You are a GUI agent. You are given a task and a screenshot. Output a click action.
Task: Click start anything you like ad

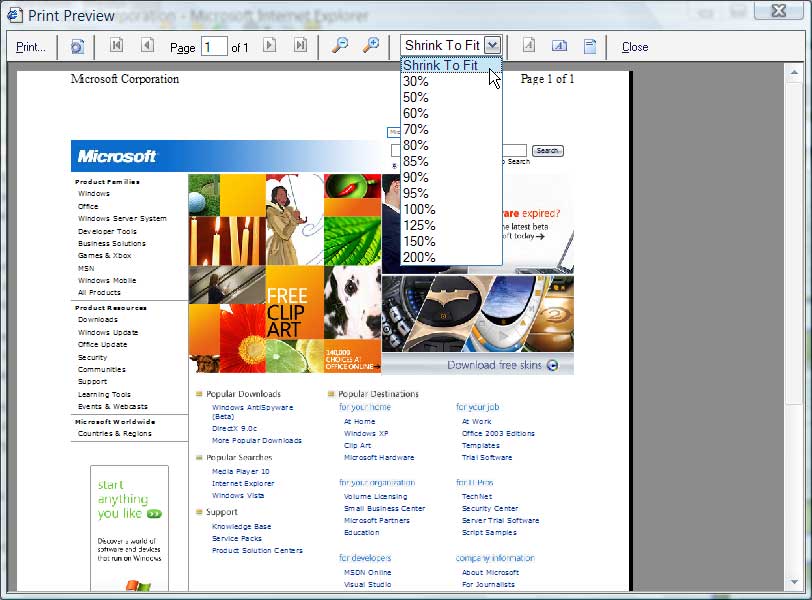click(129, 528)
